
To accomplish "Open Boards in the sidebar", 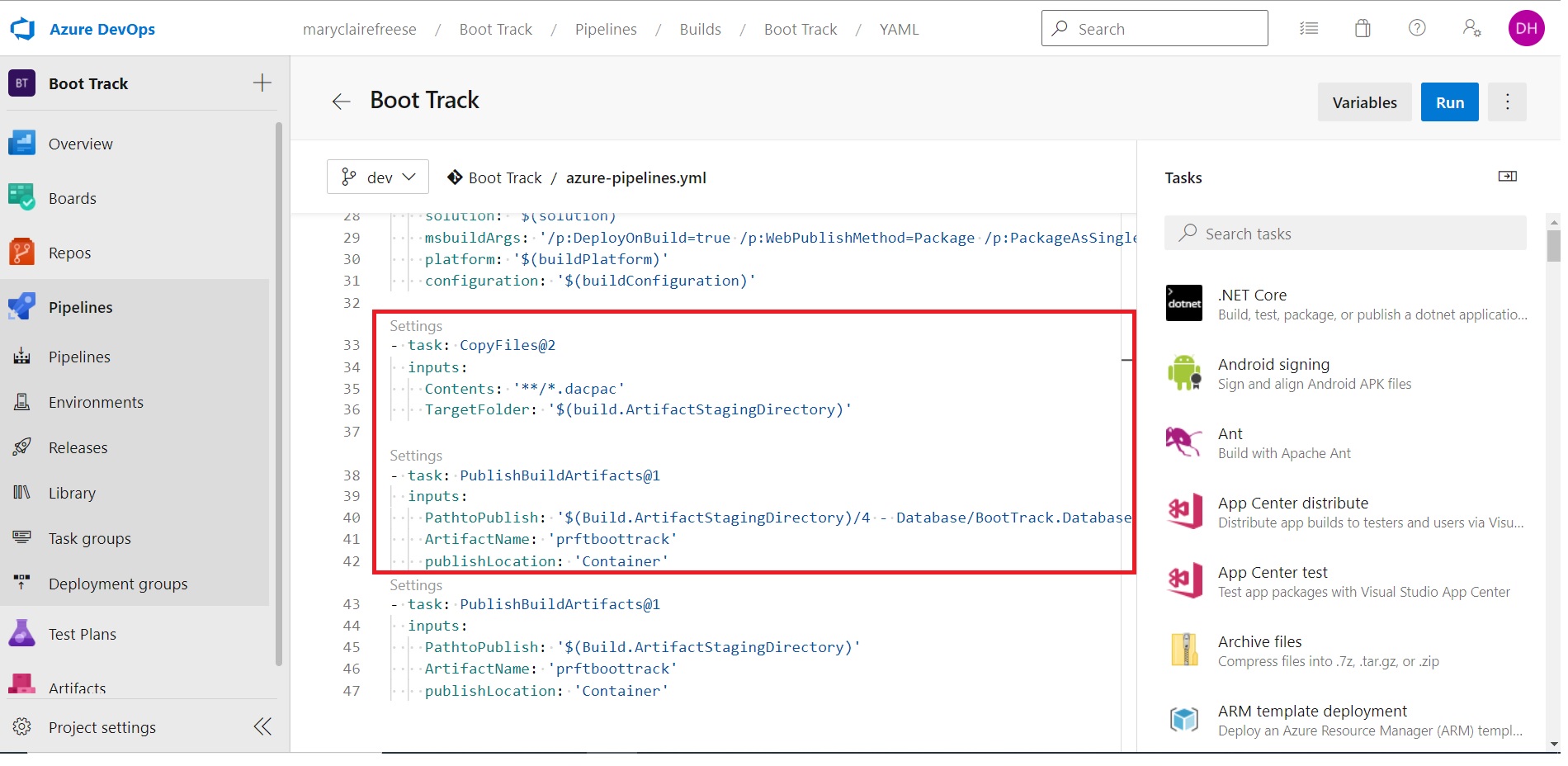I will 72,198.
